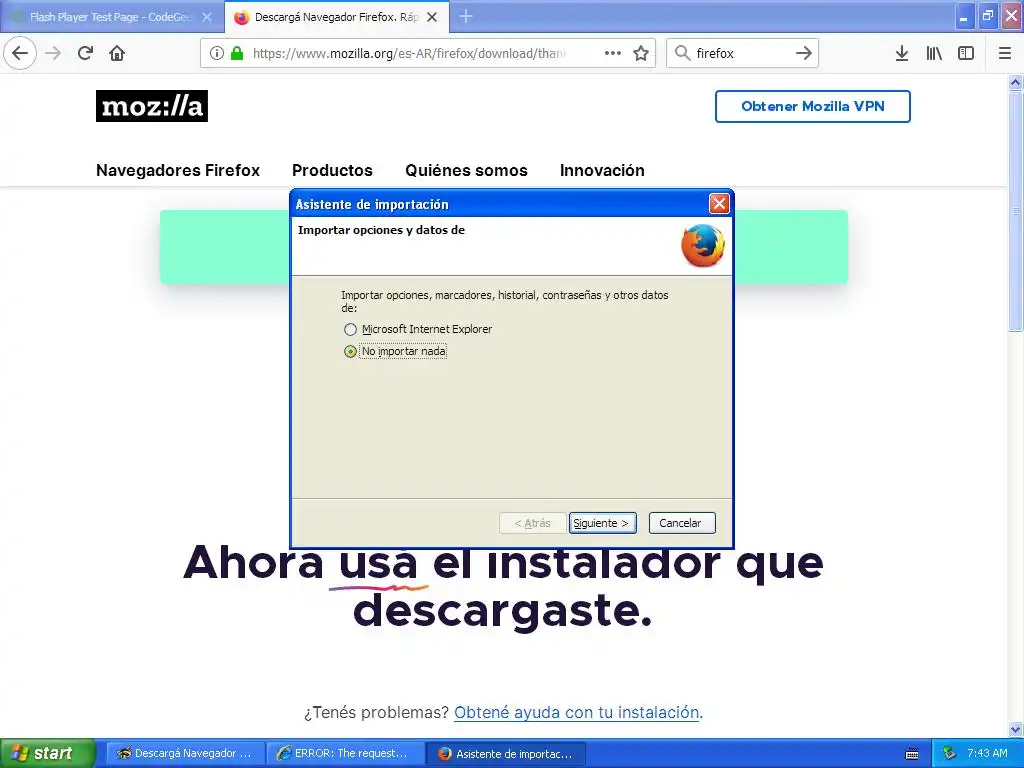Close the Flash Player Test Page tab
The image size is (1024, 768).
click(x=207, y=17)
